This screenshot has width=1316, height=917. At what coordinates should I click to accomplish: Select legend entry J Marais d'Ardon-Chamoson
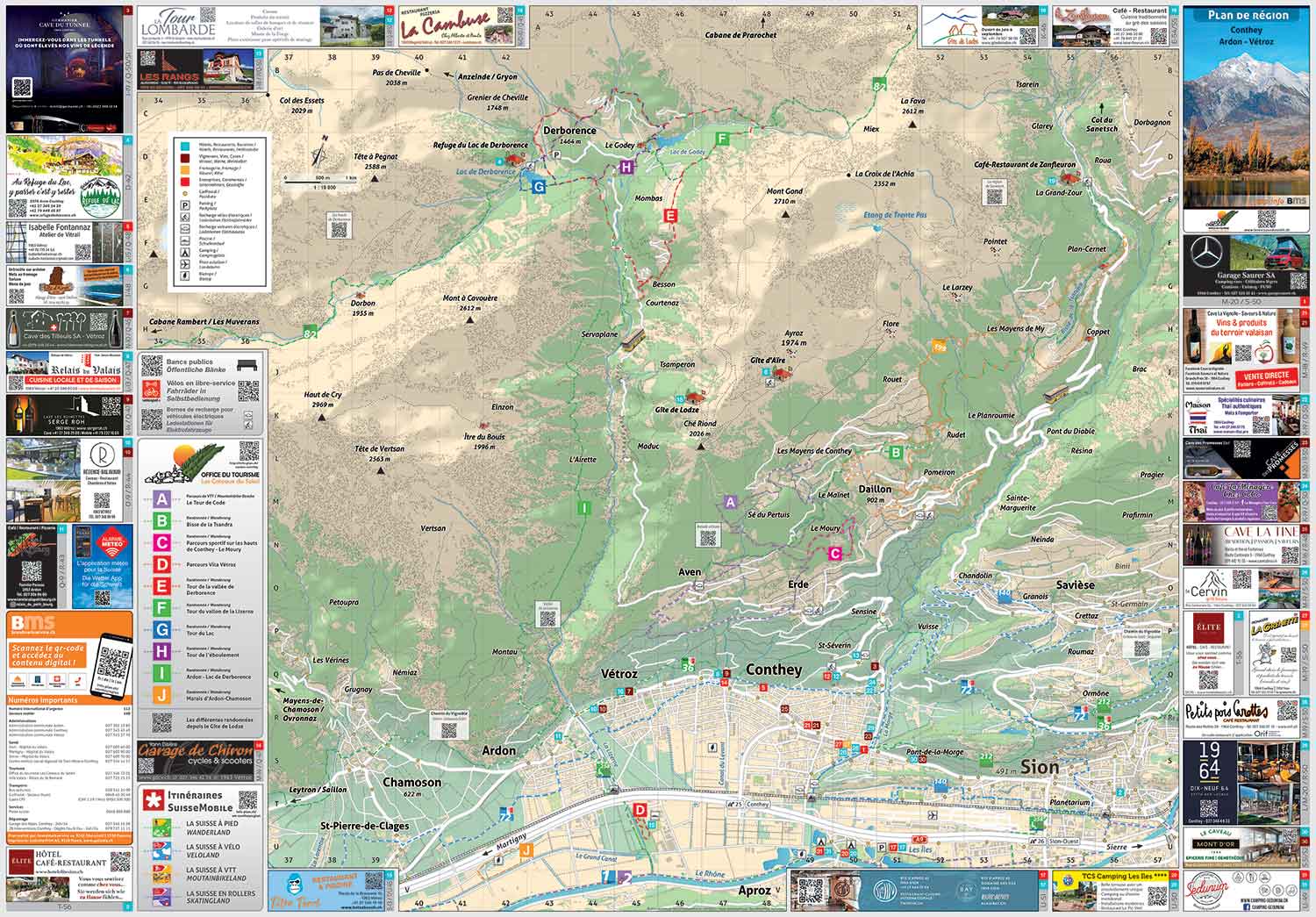coord(200,696)
